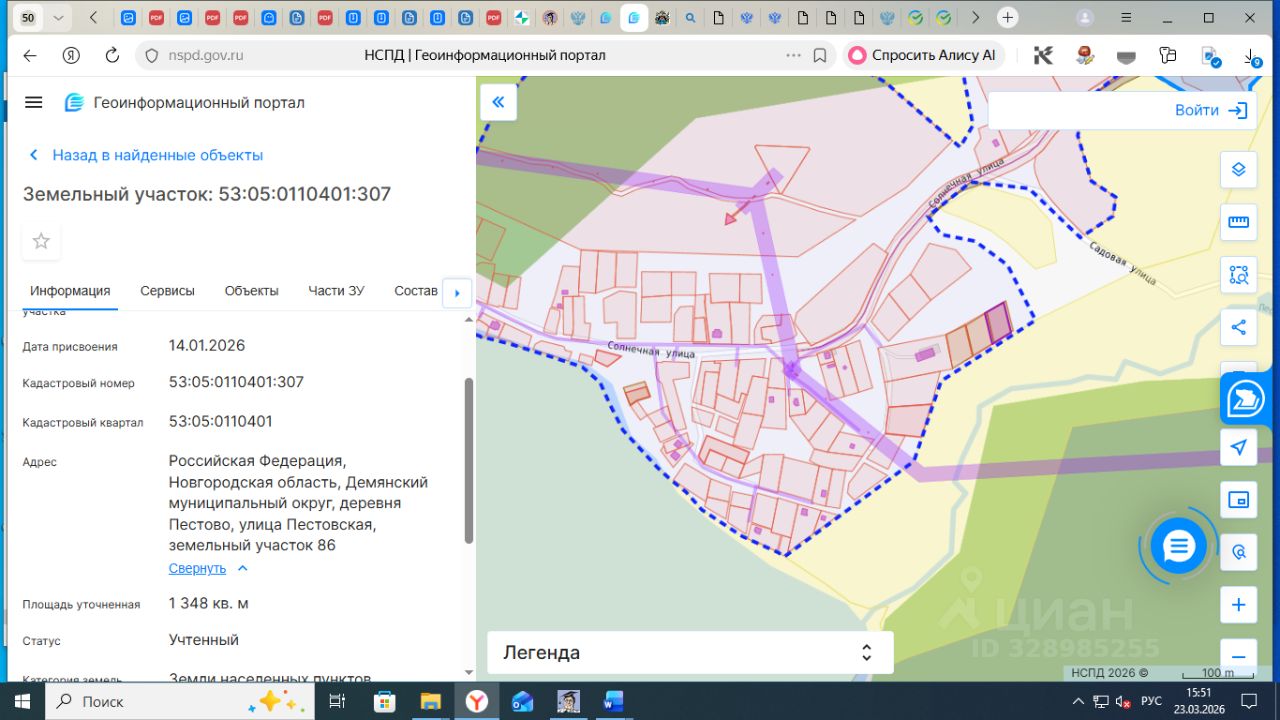The width and height of the screenshot is (1280, 720).
Task: Click the Войти login button
Action: coord(1210,110)
